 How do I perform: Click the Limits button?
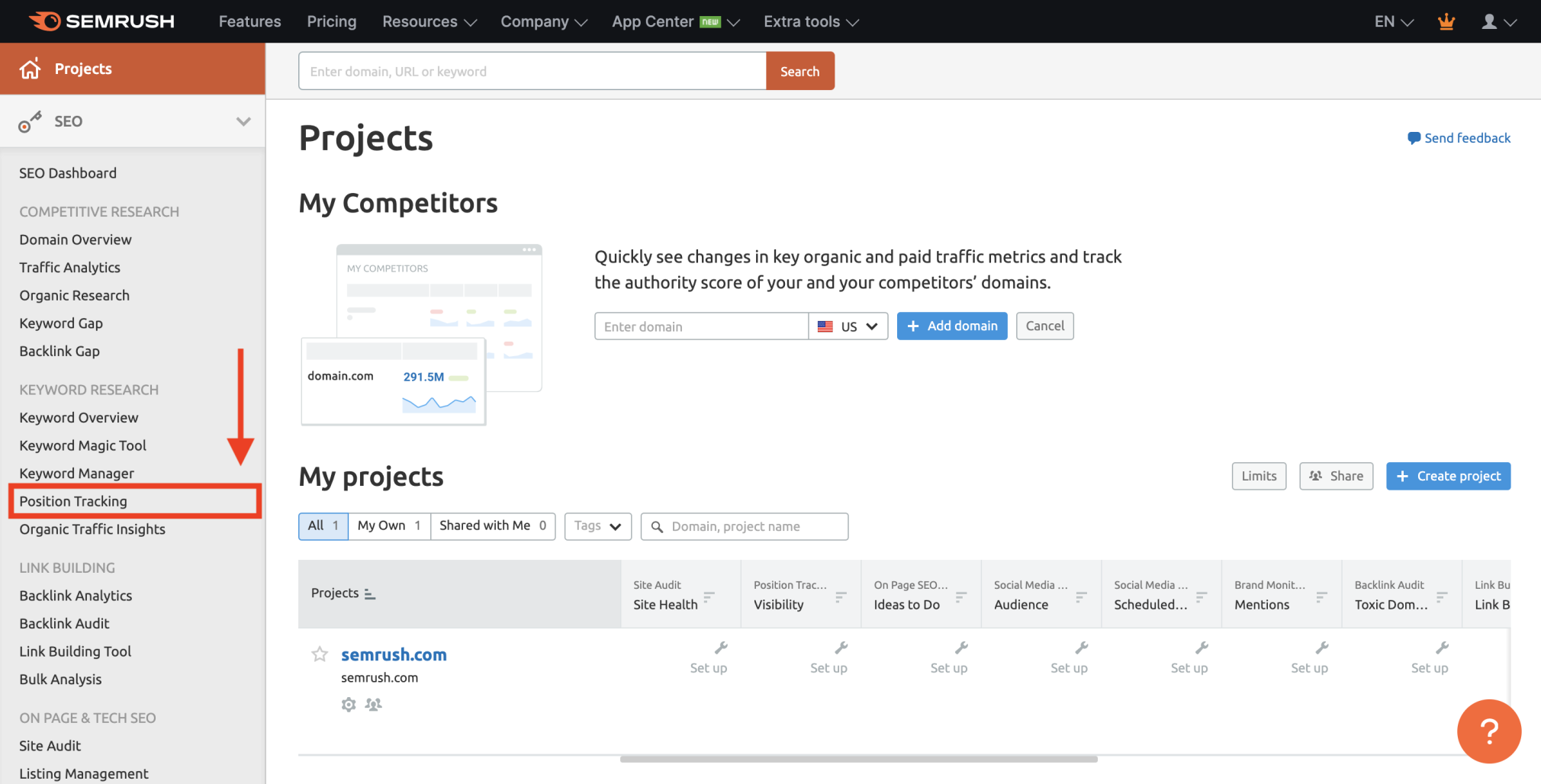click(1259, 476)
